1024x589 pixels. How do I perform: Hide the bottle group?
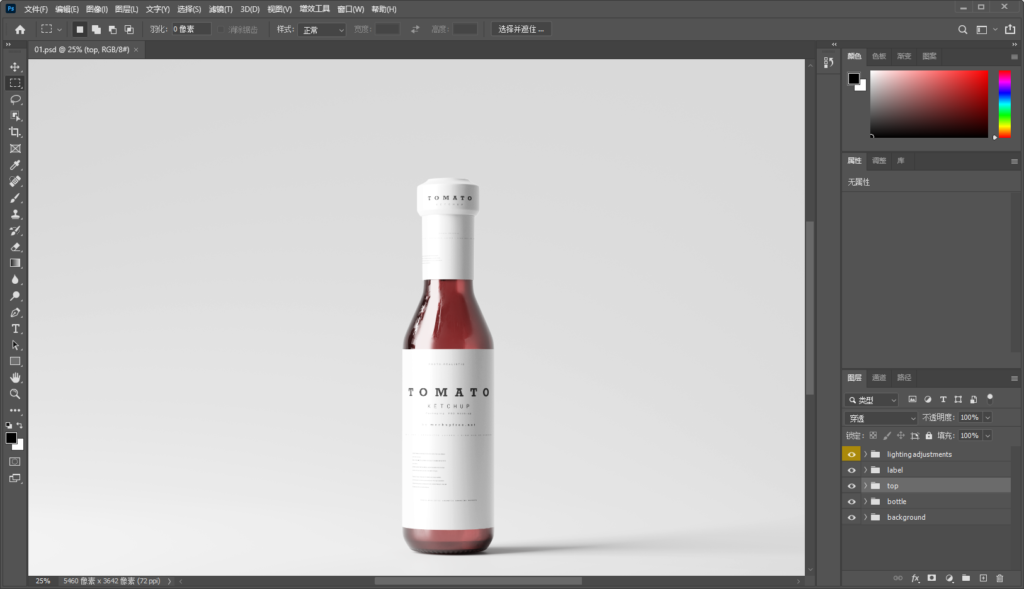852,501
